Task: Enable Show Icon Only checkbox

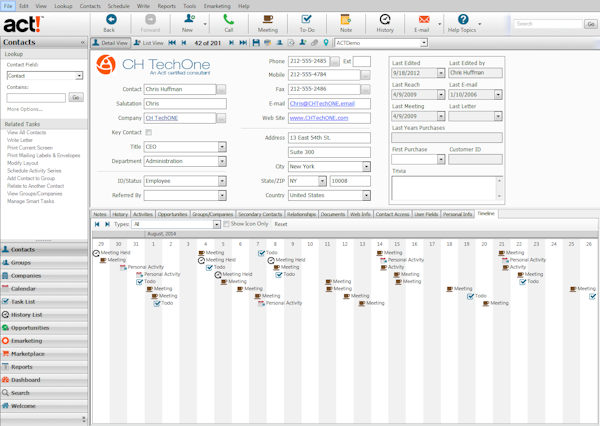Action: coord(226,224)
